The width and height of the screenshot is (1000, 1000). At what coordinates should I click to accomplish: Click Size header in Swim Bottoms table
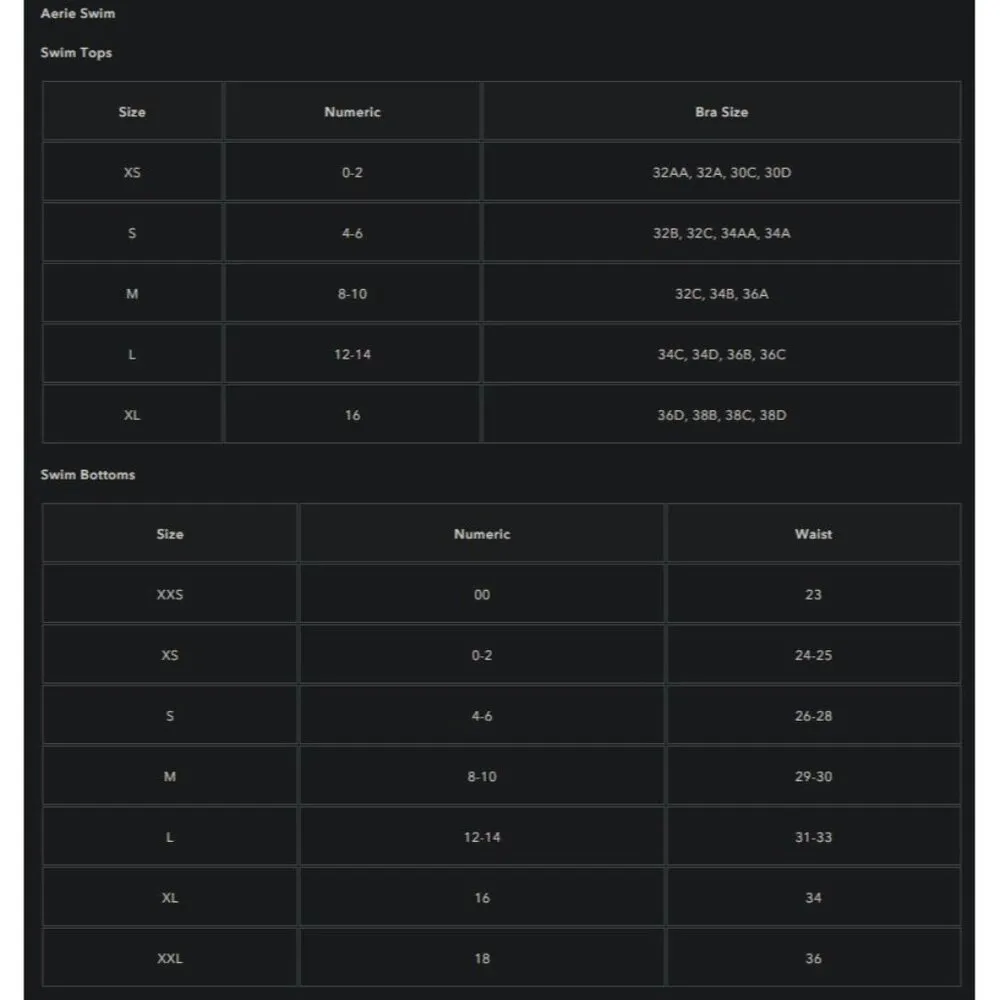pos(170,534)
